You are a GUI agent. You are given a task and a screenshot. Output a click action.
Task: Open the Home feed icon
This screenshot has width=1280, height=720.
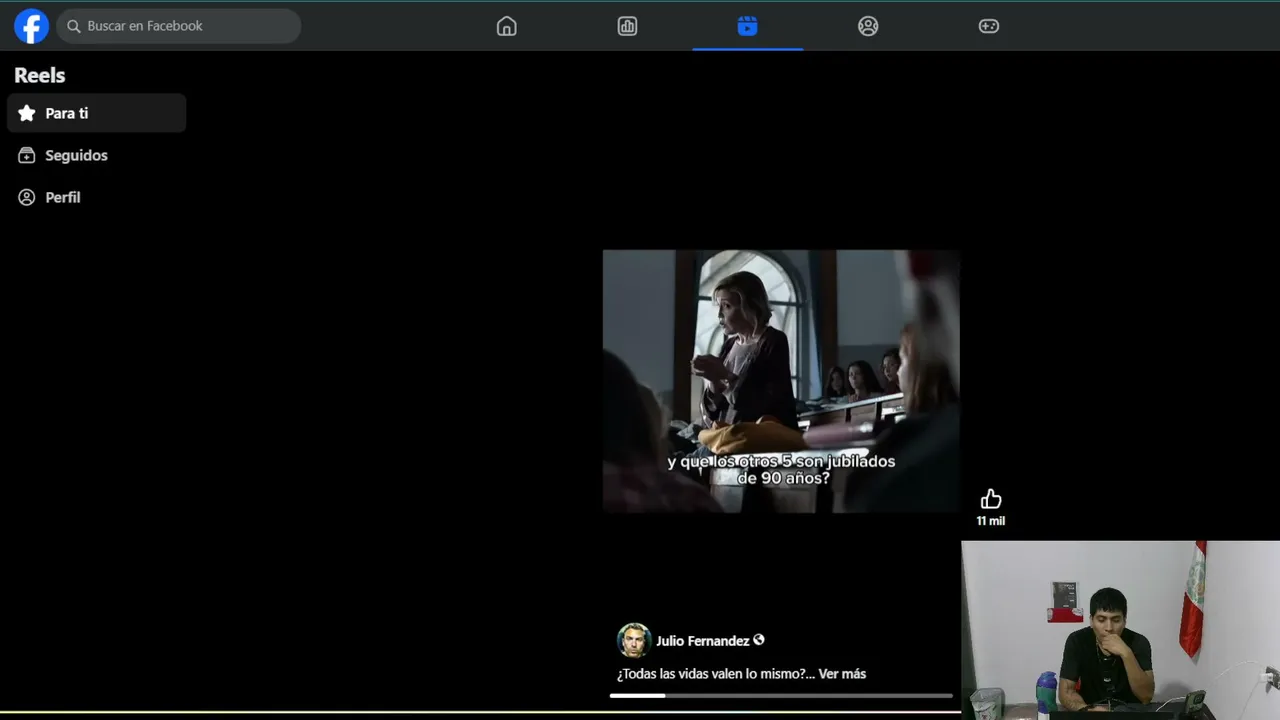[507, 26]
